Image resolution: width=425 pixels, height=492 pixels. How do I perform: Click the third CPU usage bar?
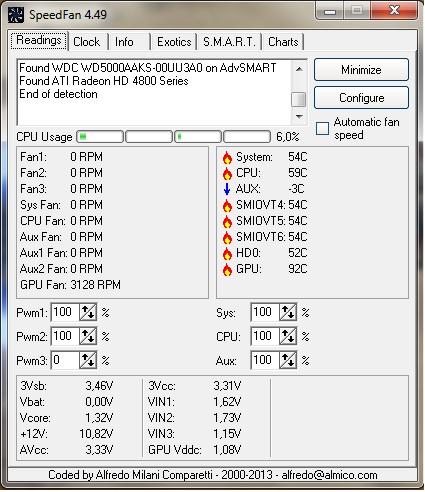(x=198, y=137)
